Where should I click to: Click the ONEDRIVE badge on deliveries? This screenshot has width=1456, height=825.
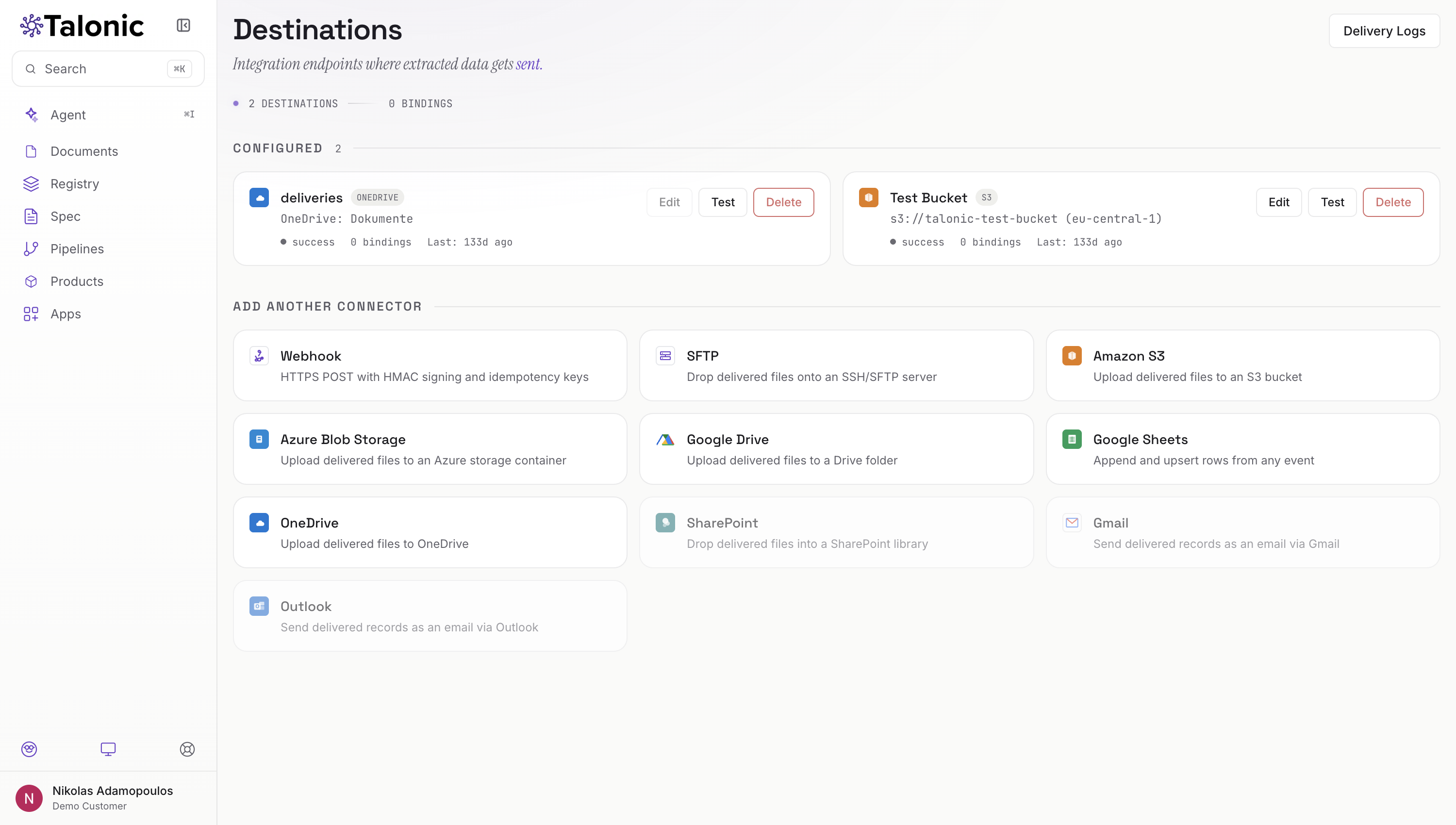(x=377, y=197)
